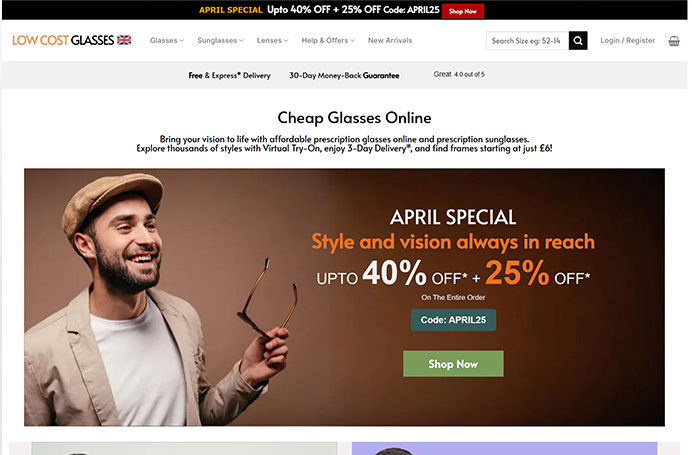This screenshot has width=692, height=455.
Task: Click the UK flag icon in logo
Action: 124,40
